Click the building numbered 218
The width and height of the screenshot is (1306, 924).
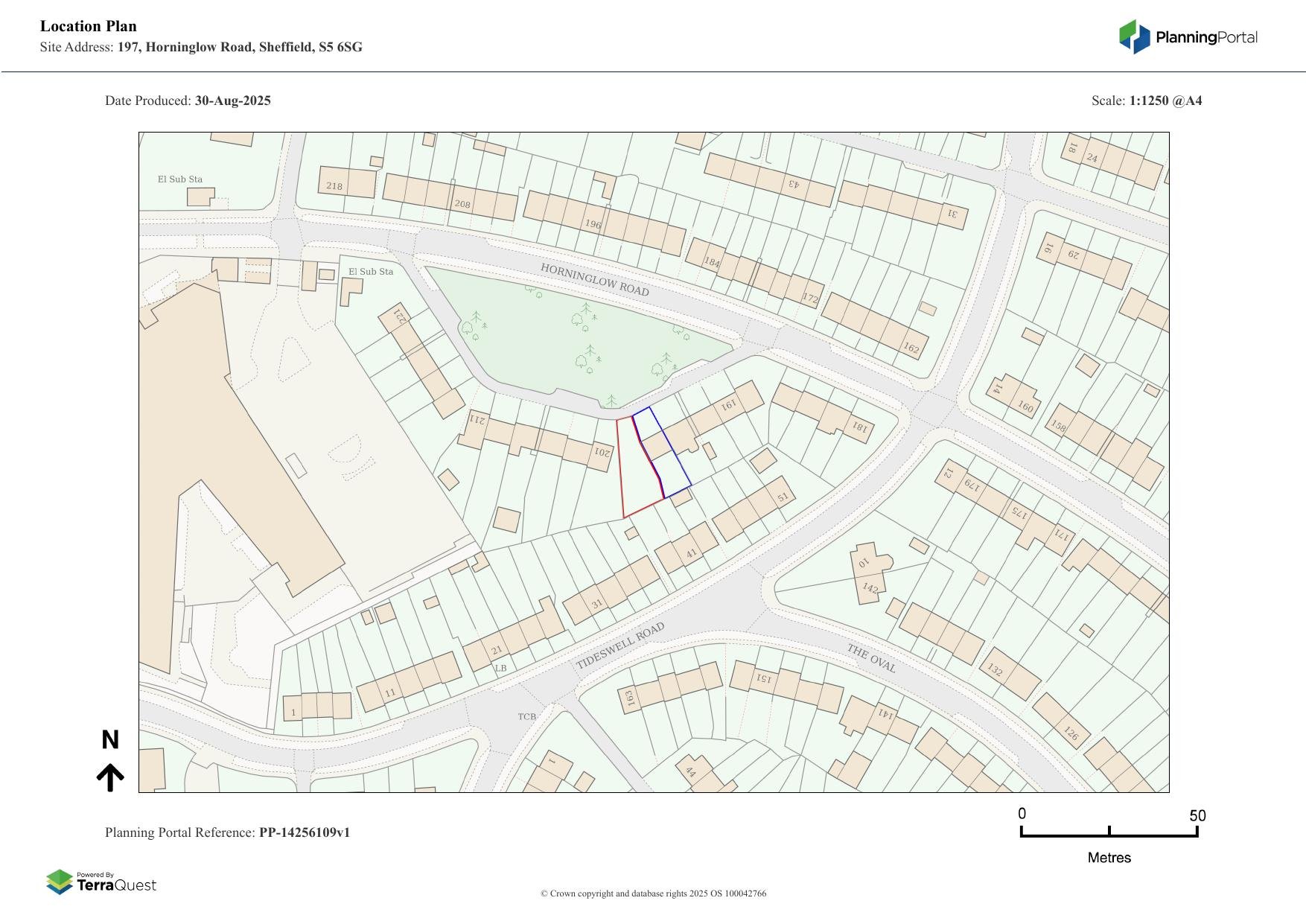point(347,183)
